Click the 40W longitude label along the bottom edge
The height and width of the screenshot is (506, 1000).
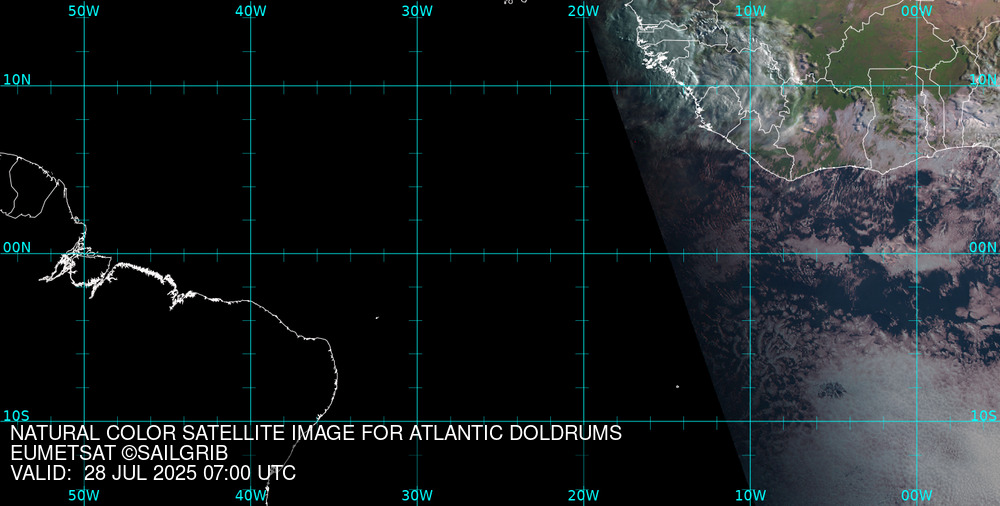click(251, 495)
